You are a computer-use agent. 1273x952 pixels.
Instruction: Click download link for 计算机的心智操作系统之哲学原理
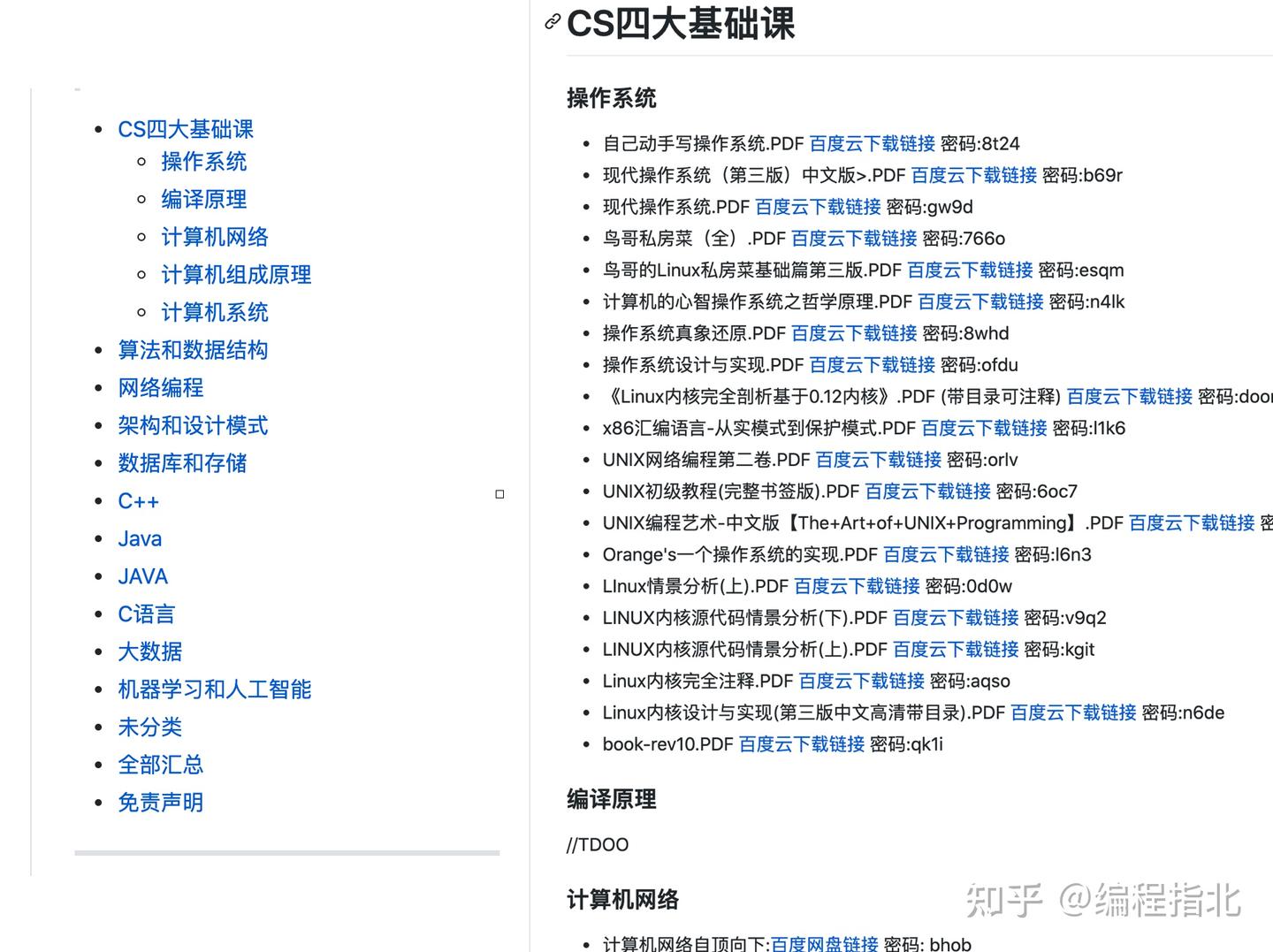point(981,302)
